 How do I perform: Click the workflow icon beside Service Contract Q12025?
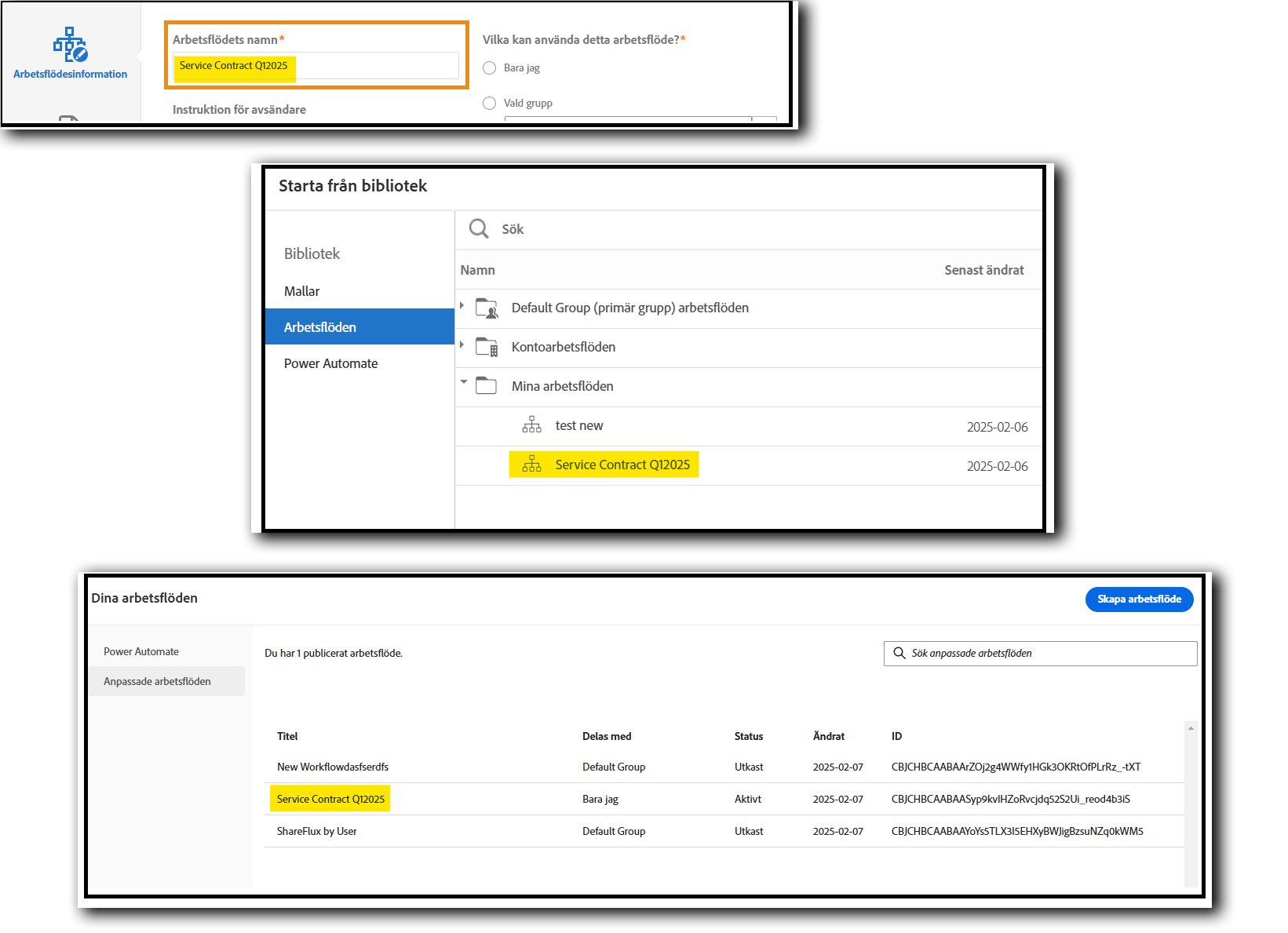(x=531, y=465)
